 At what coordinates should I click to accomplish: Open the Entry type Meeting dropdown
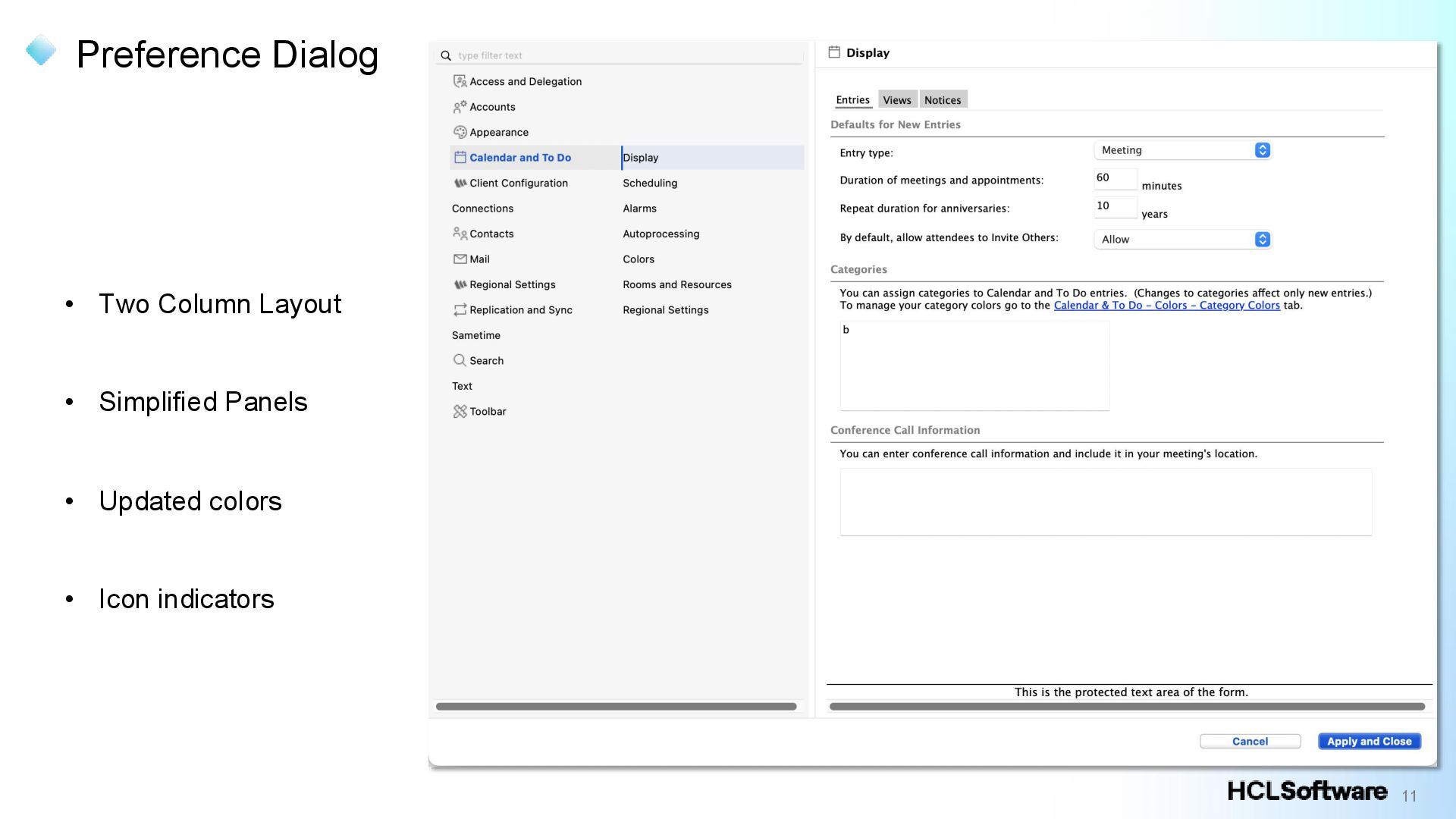pos(1181,150)
